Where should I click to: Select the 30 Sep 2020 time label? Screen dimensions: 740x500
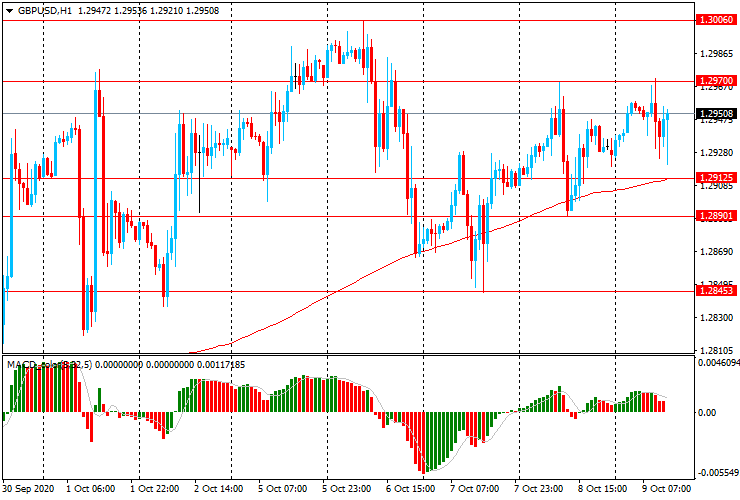click(x=28, y=488)
